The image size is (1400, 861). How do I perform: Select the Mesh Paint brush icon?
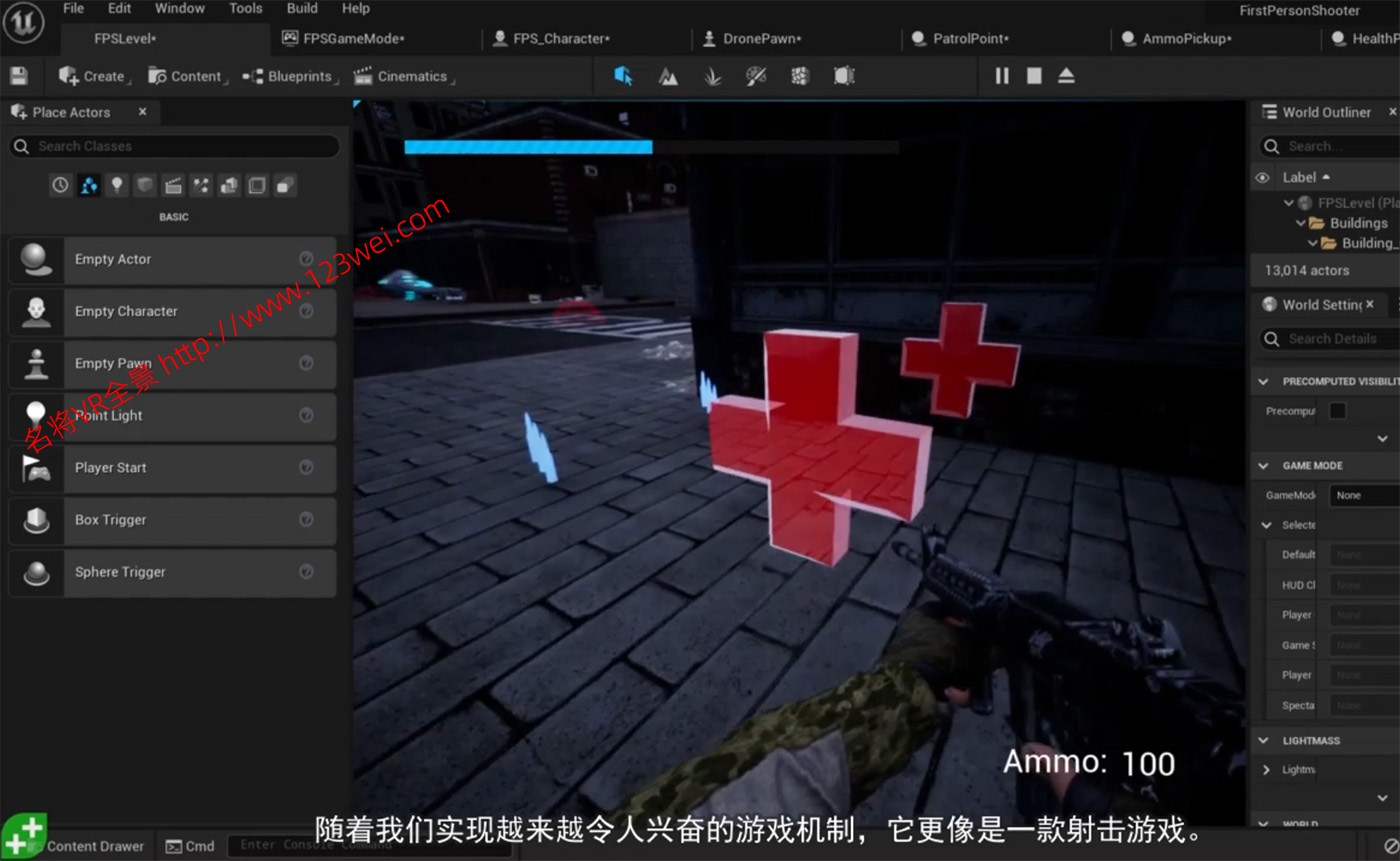756,75
